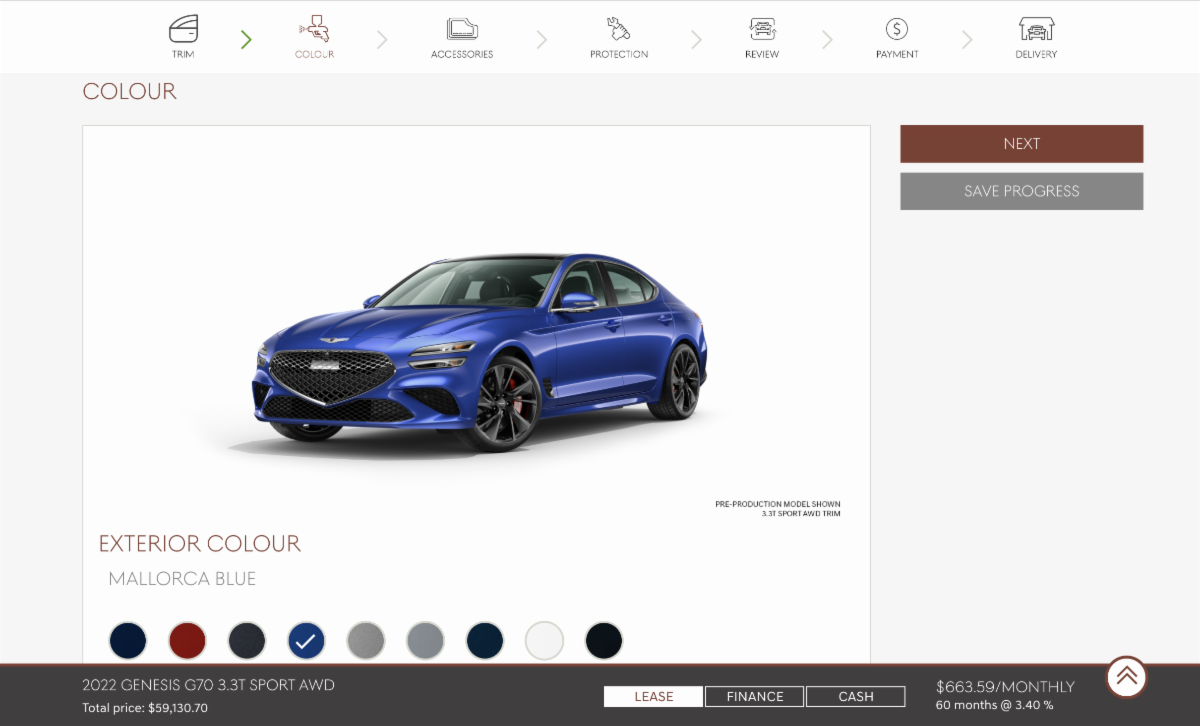
Task: Select the Colour step spray gun icon
Action: click(x=314, y=28)
